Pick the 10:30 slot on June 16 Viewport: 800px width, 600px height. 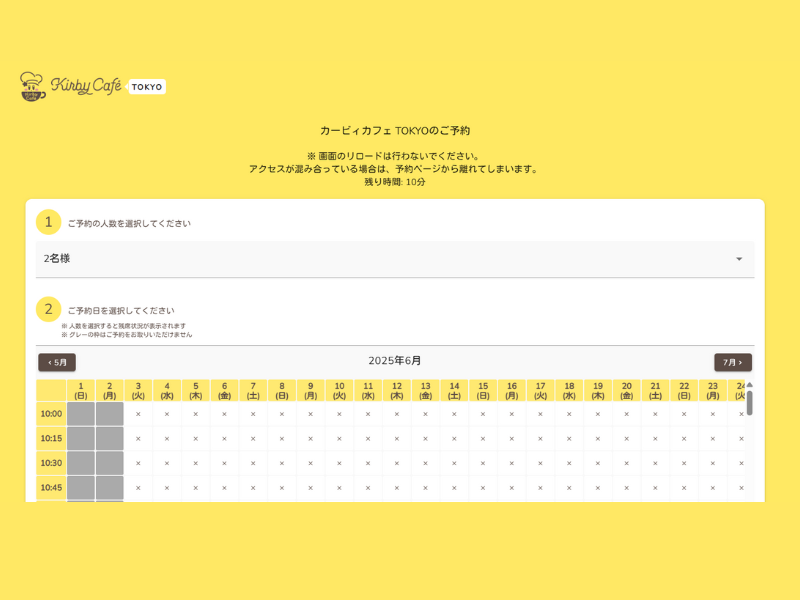512,463
